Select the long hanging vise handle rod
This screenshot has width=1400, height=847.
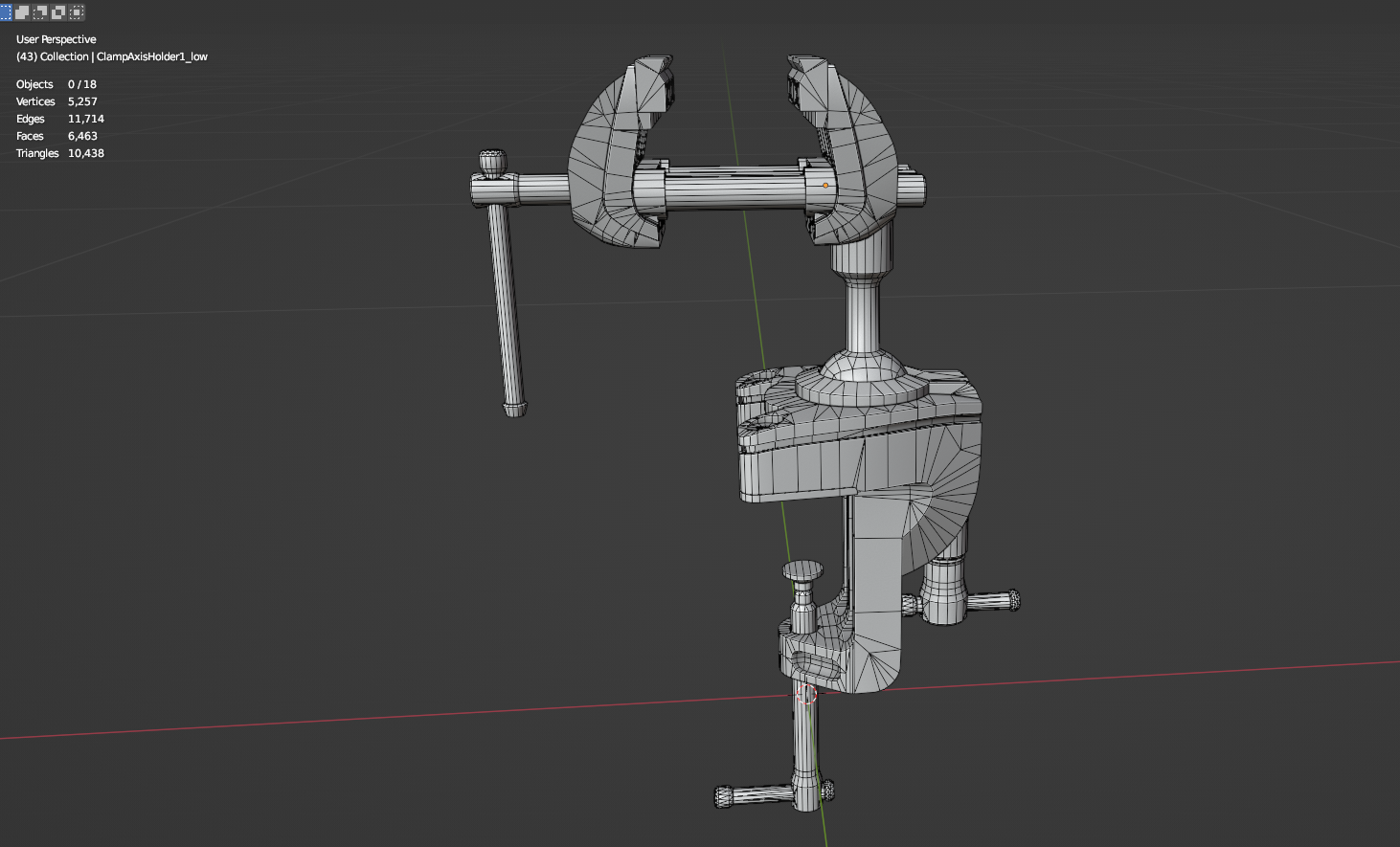point(505,306)
